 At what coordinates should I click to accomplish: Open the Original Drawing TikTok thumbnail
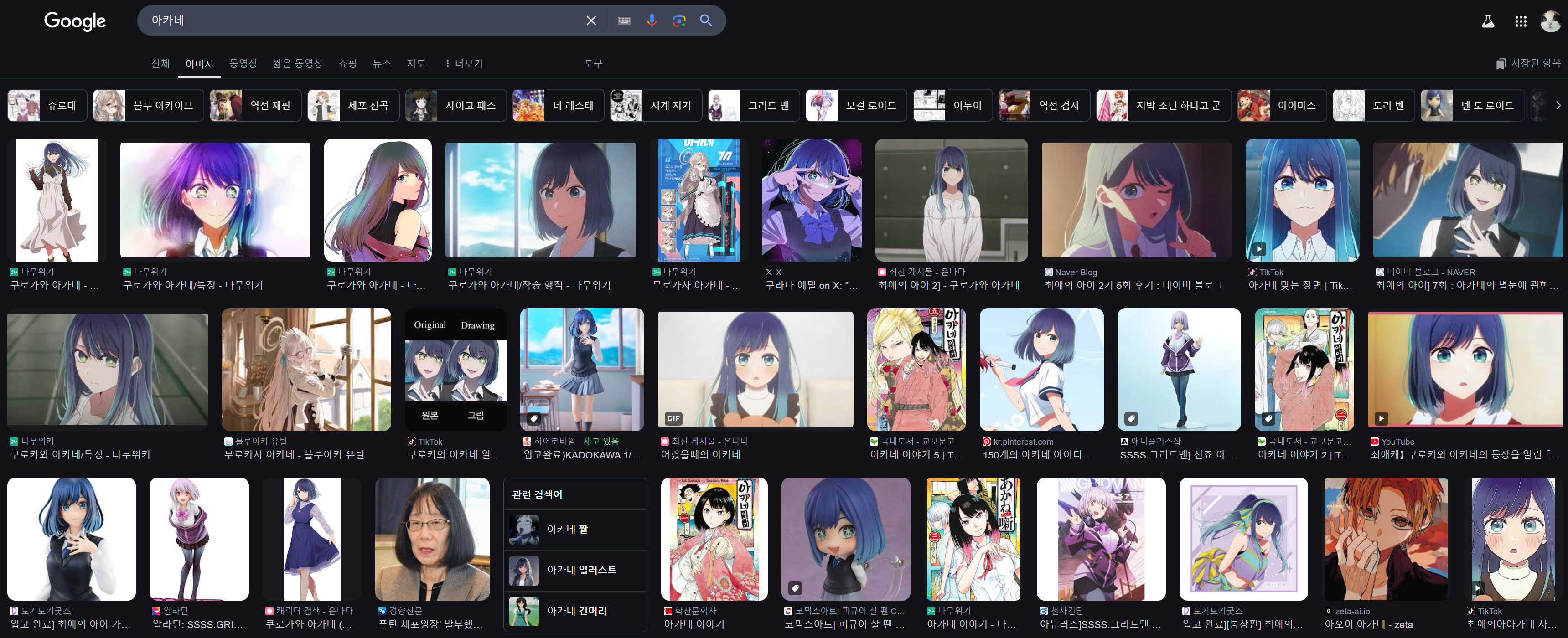click(455, 369)
